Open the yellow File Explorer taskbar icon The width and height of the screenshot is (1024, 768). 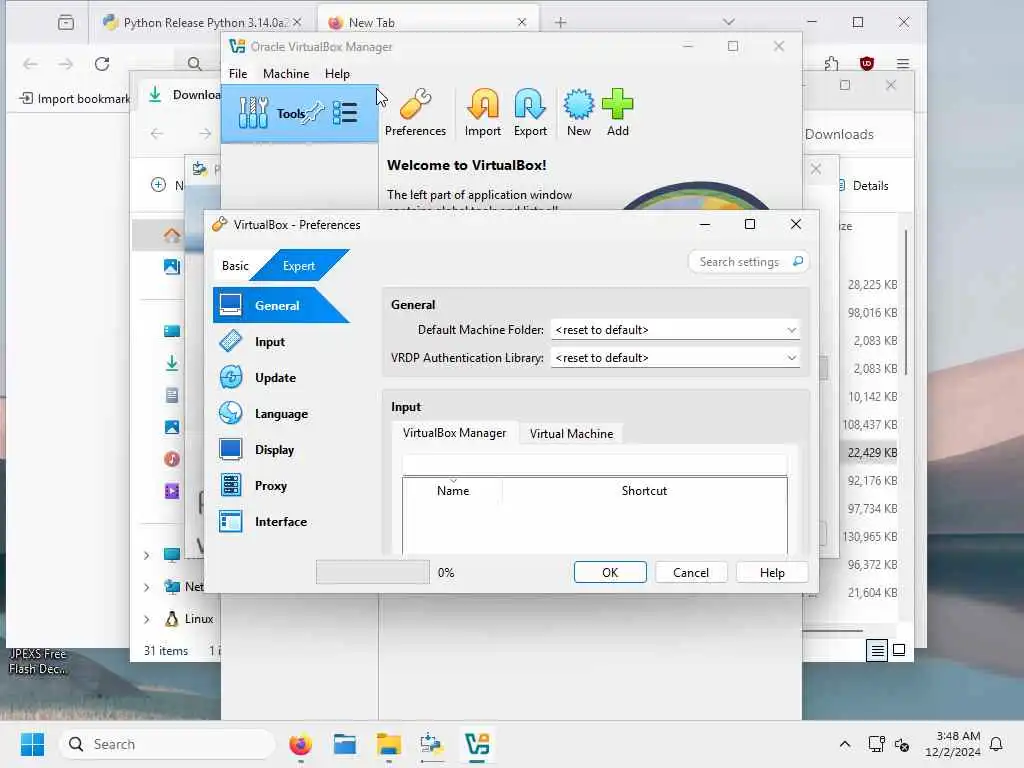click(x=389, y=744)
